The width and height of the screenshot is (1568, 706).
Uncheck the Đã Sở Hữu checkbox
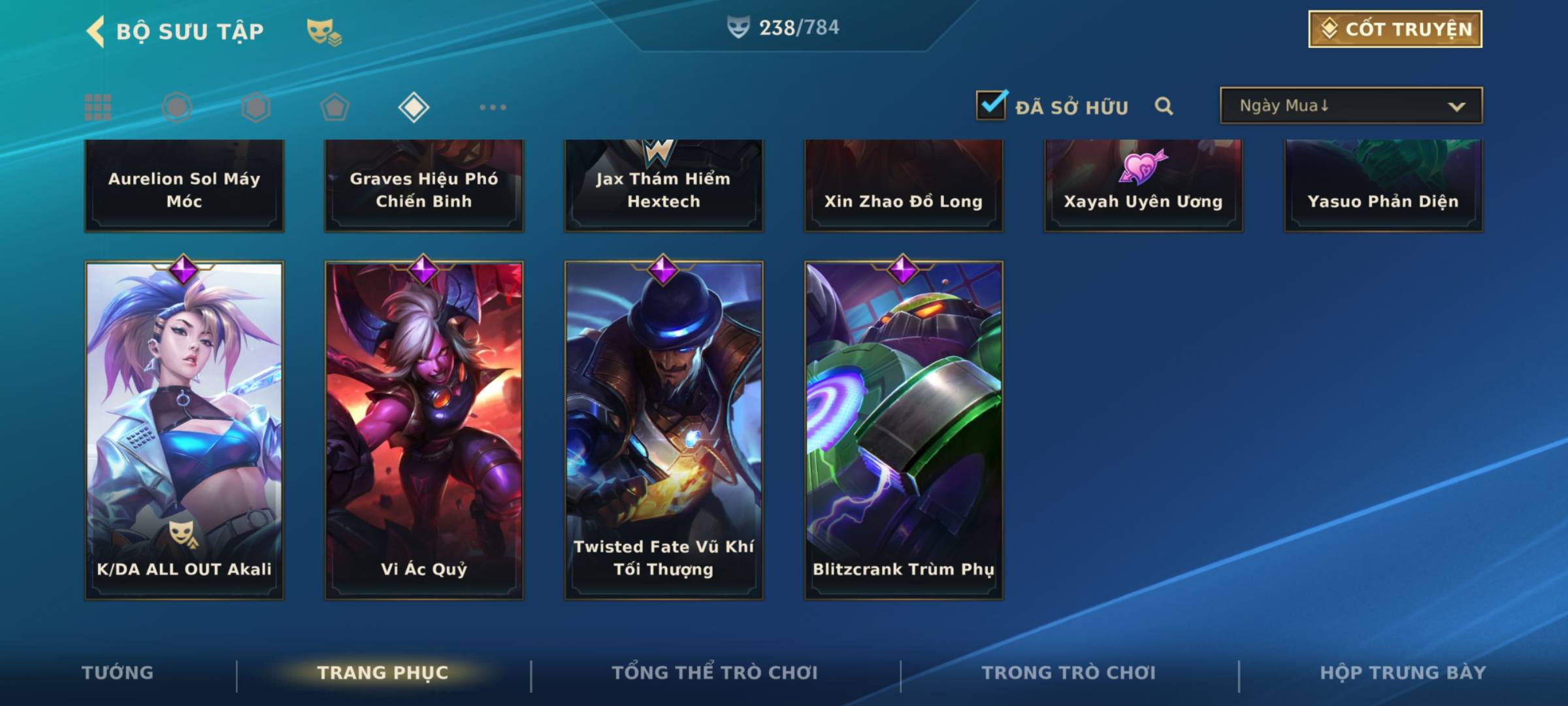click(991, 105)
